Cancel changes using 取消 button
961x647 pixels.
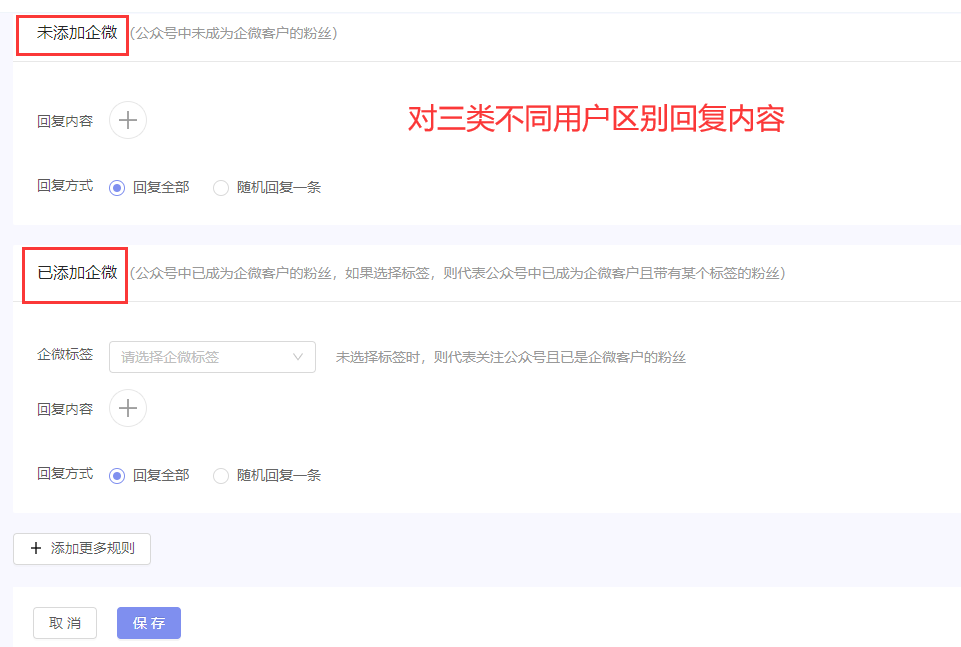click(x=64, y=622)
